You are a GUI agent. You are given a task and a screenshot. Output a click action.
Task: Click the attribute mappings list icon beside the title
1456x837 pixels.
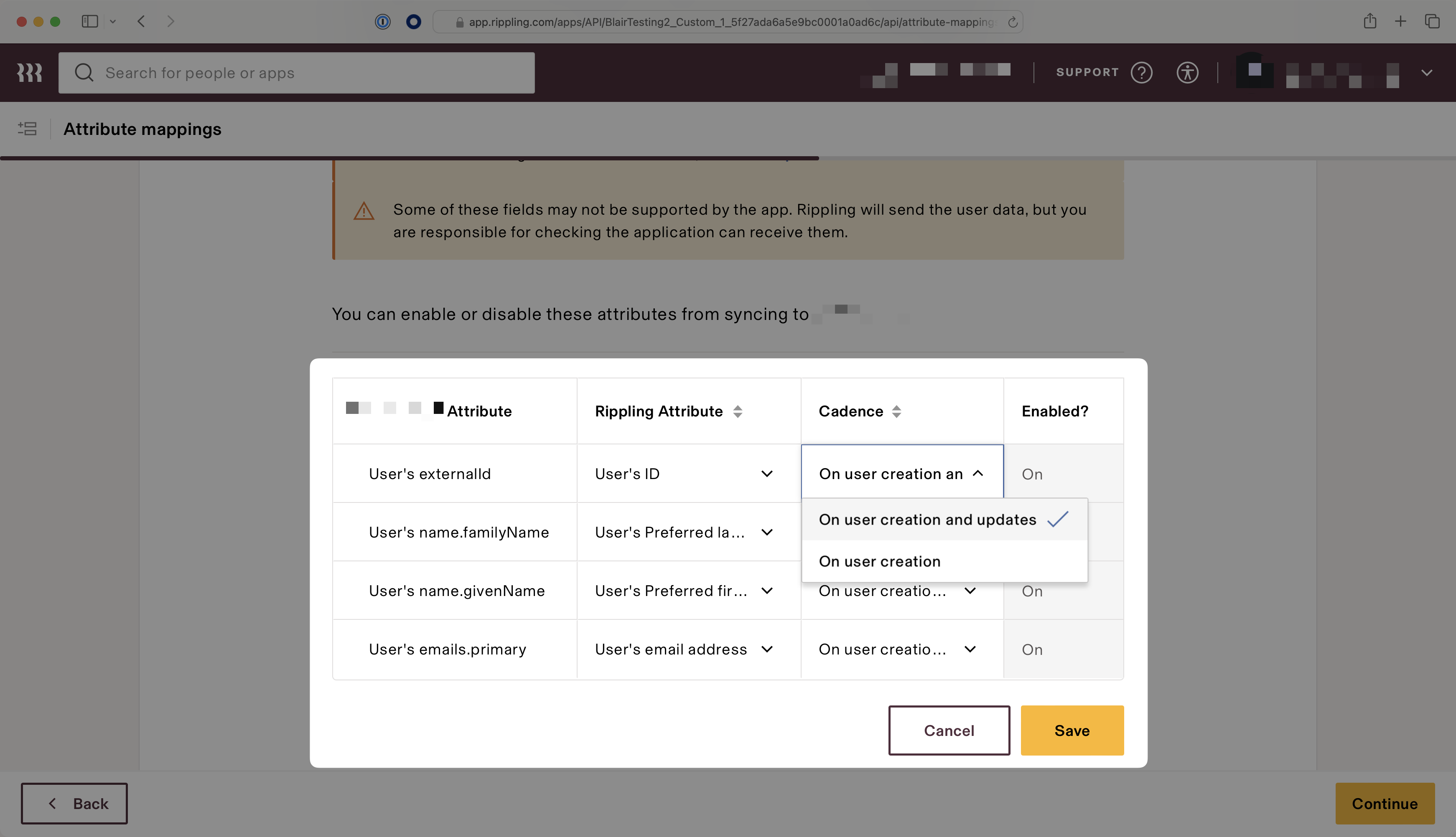click(x=28, y=129)
